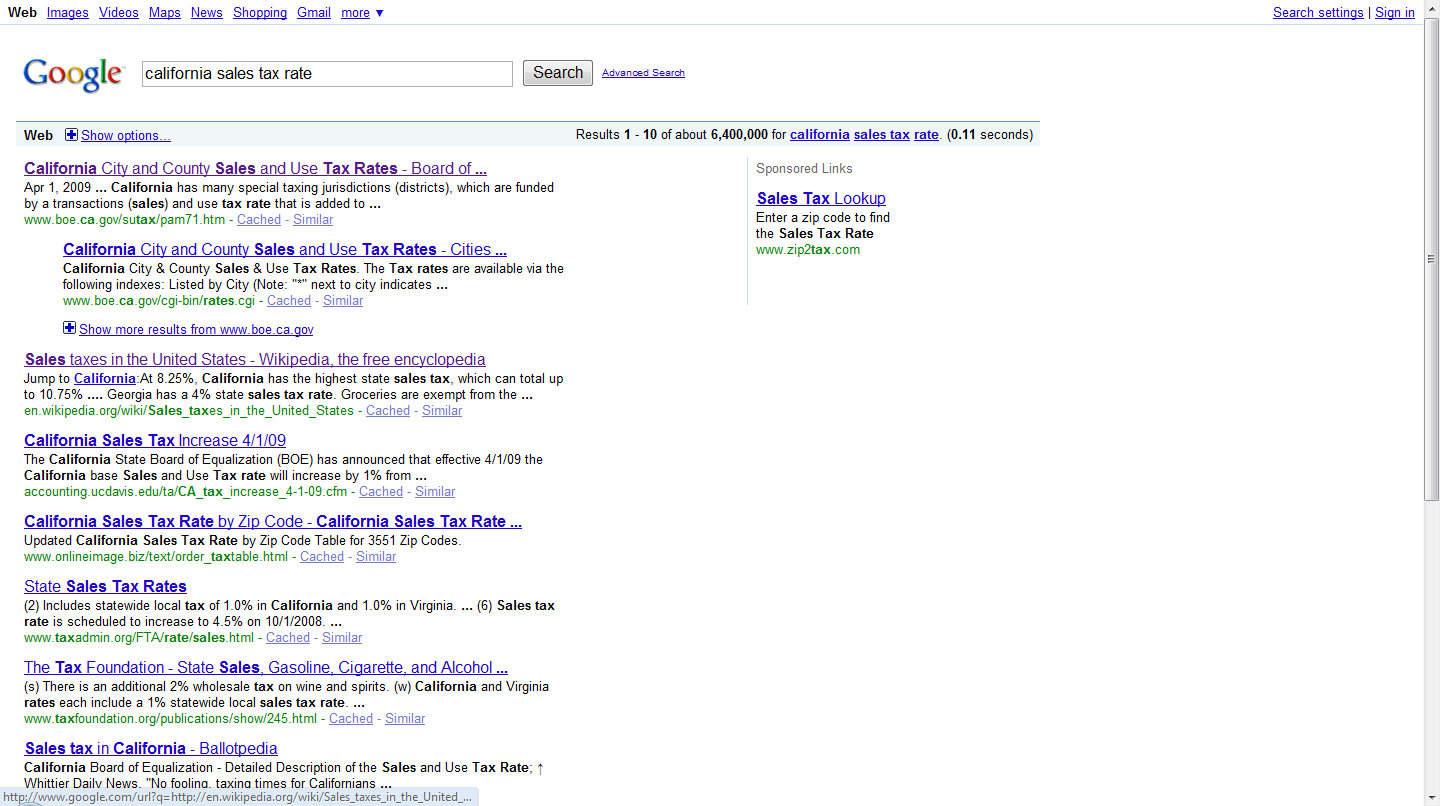
Task: Open 'State Sales Tax Rates' result
Action: (105, 586)
